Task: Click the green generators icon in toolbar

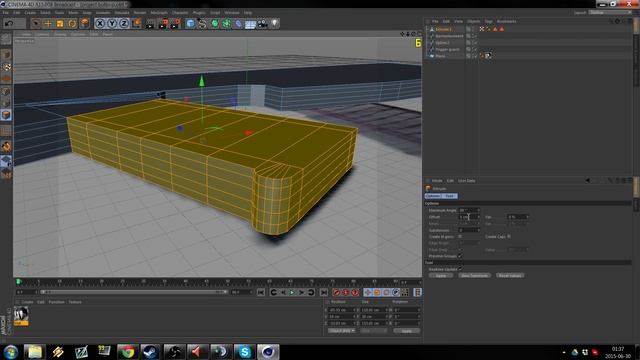Action: 215,24
